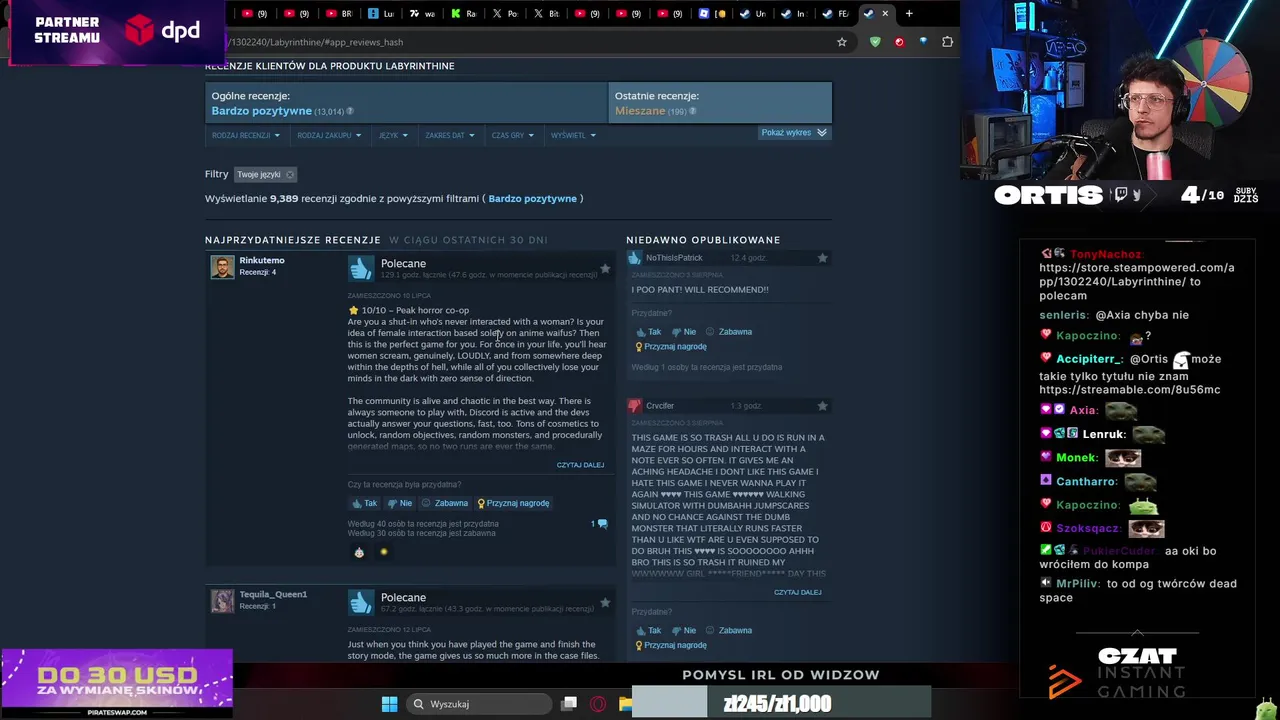This screenshot has height=720, width=1280.
Task: Open the NoThisIsPatrick username link
Action: point(674,258)
